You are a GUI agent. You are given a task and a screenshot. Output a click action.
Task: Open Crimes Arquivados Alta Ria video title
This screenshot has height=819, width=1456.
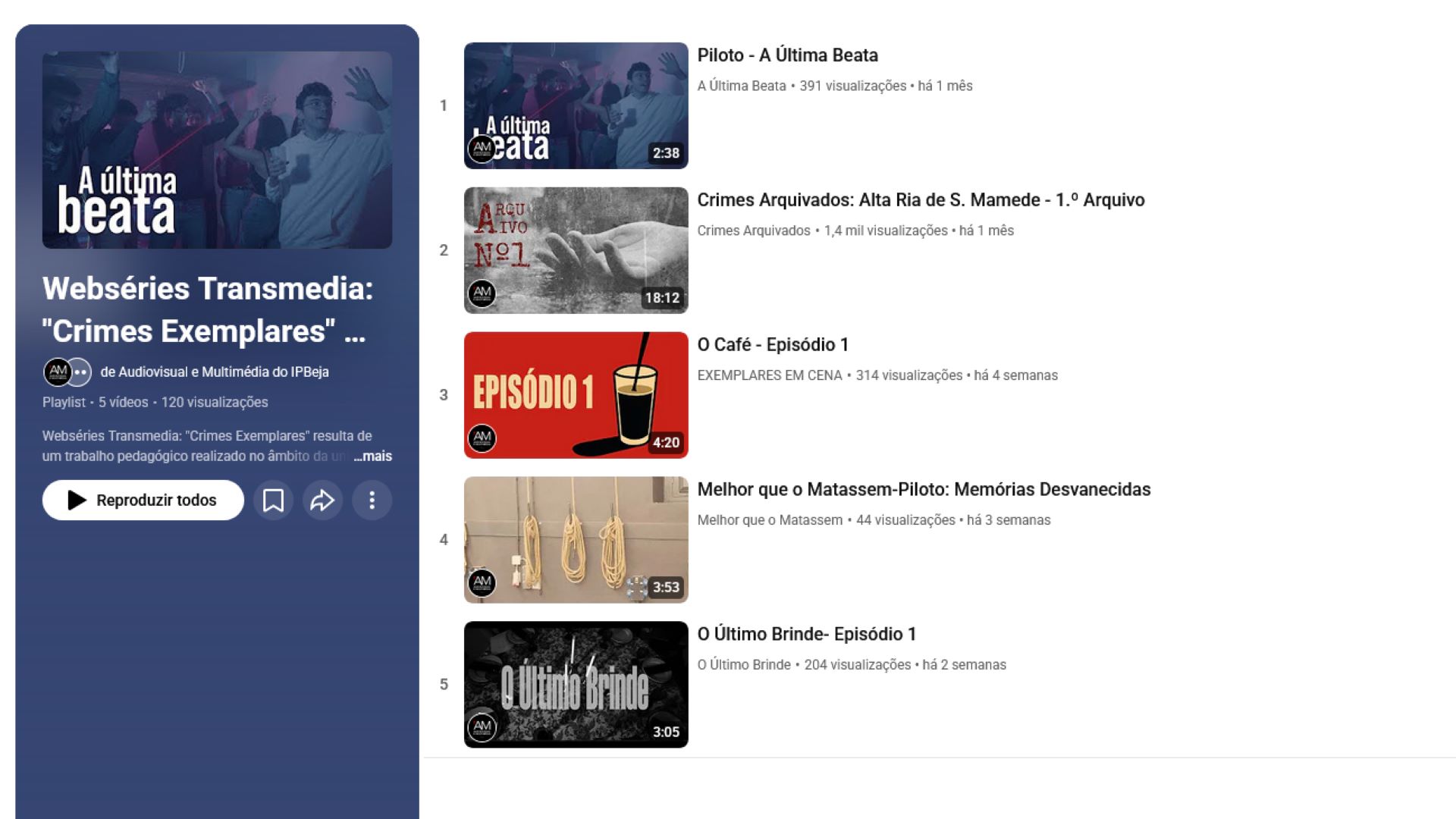point(921,200)
